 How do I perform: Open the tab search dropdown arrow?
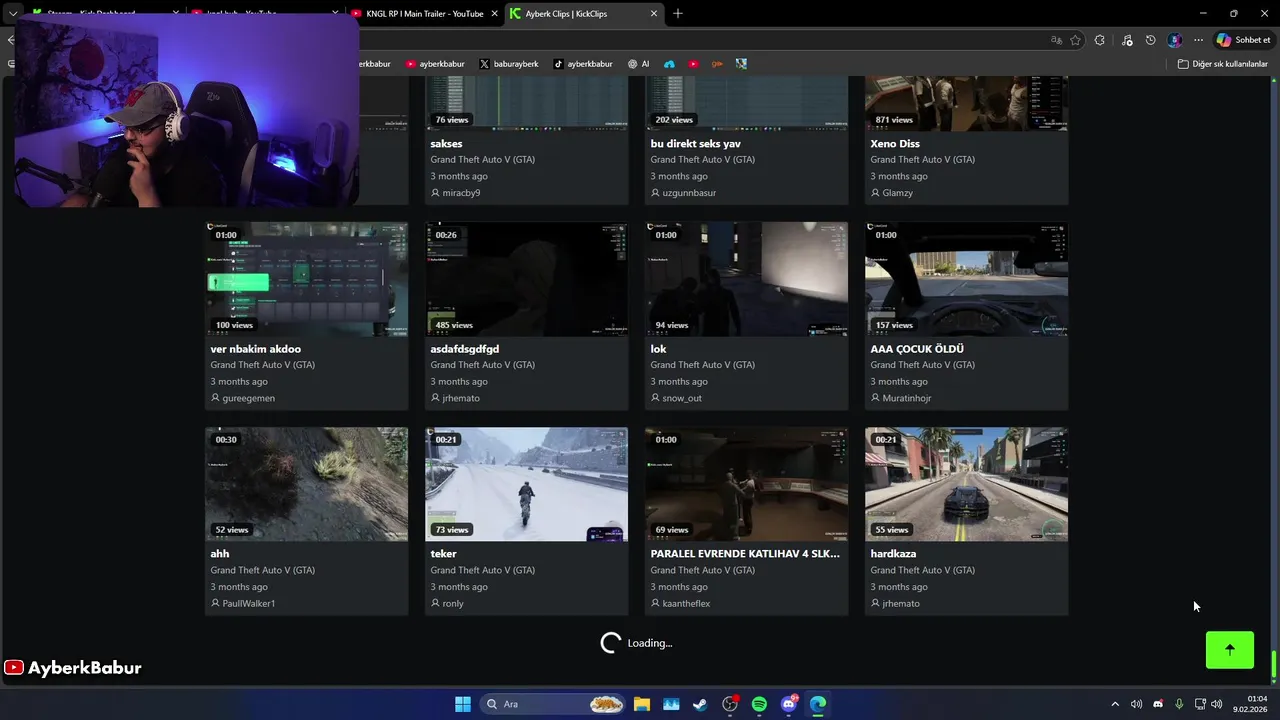[13, 13]
